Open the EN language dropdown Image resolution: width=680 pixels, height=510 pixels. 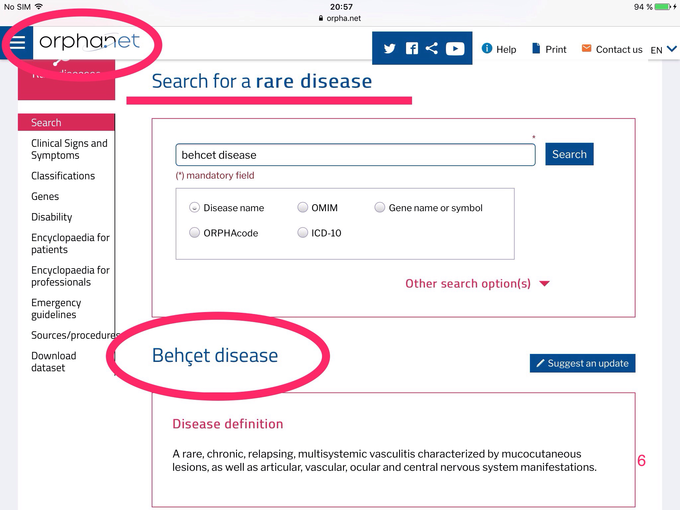664,49
